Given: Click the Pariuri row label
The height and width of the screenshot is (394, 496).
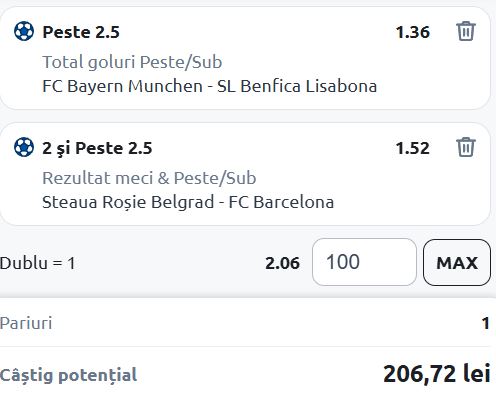Looking at the screenshot, I should 26,323.
